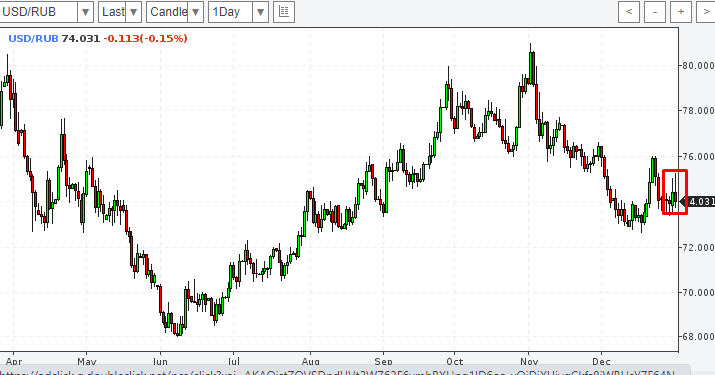The image size is (715, 375).
Task: Click the 76.000 price axis label
Action: (698, 156)
